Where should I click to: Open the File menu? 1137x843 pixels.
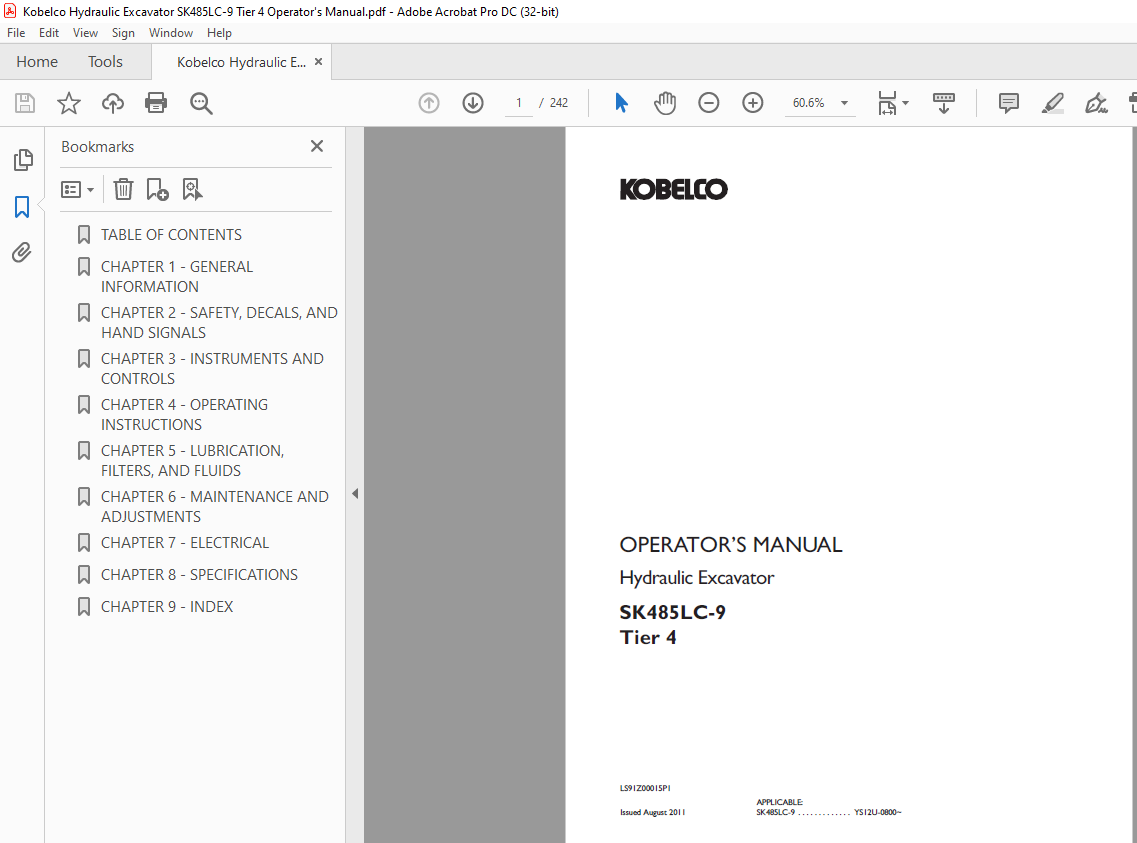tap(16, 33)
